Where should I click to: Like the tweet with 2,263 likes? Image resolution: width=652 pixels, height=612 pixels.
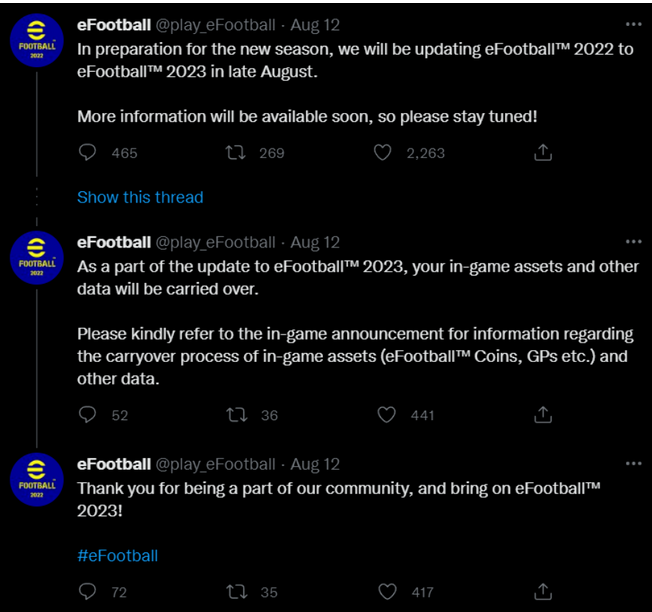[x=382, y=153]
